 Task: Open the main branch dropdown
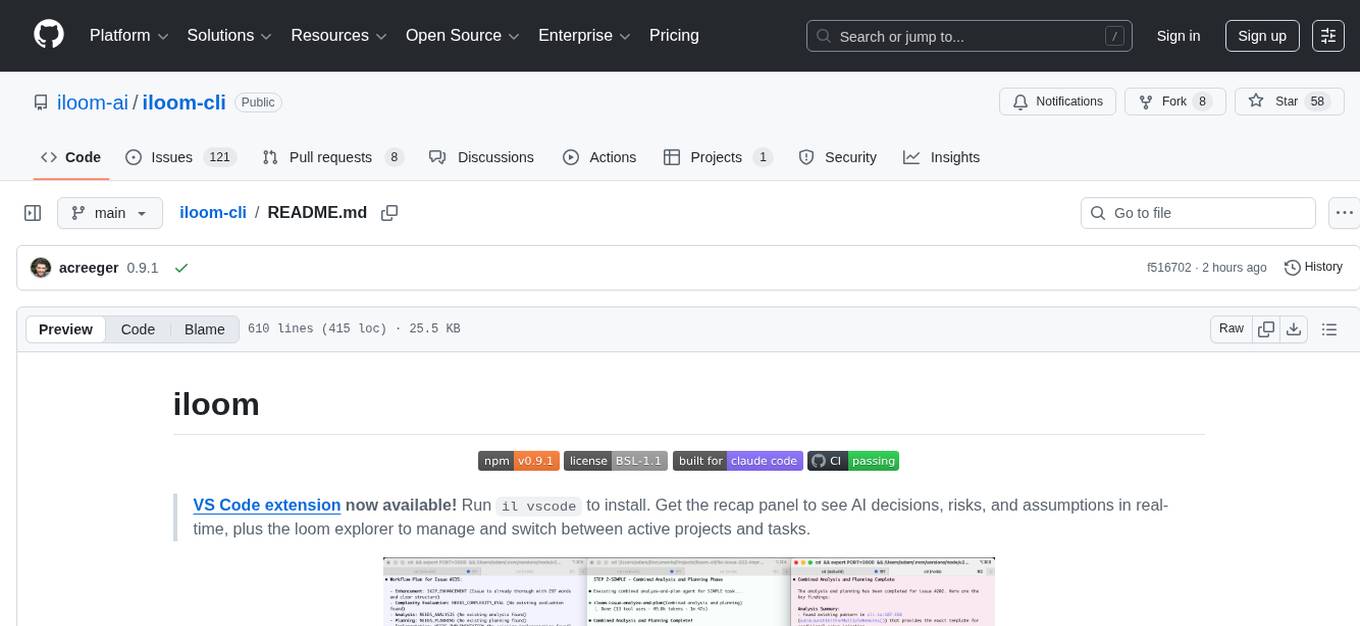109,212
